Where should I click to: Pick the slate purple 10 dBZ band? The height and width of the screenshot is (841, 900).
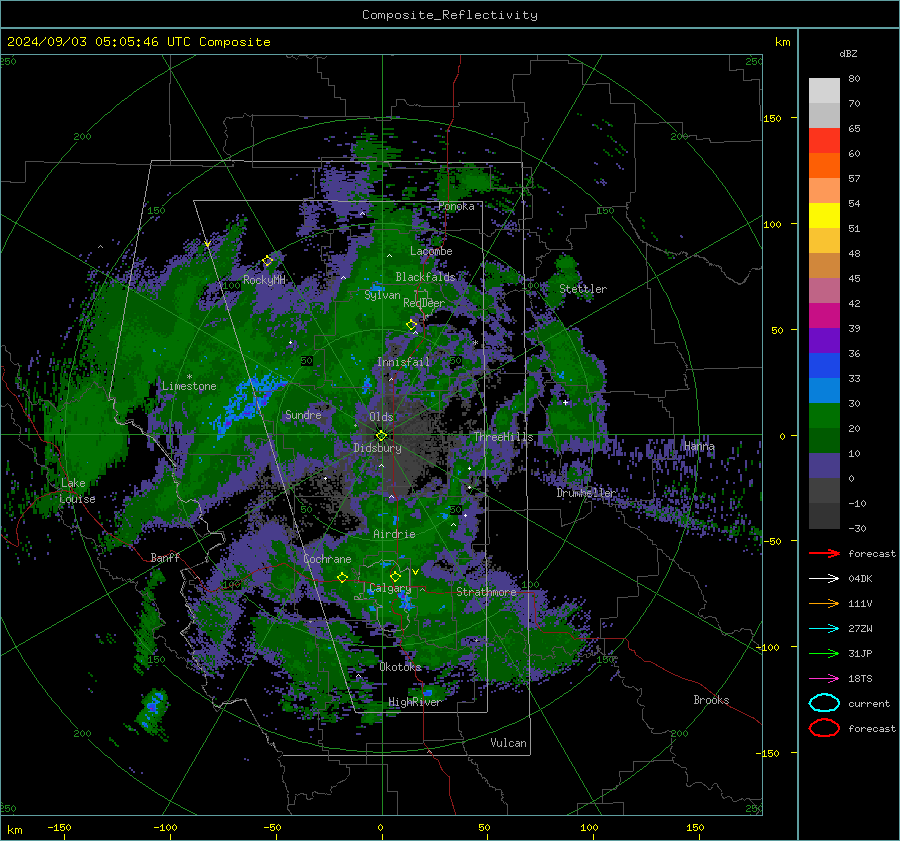click(x=824, y=465)
